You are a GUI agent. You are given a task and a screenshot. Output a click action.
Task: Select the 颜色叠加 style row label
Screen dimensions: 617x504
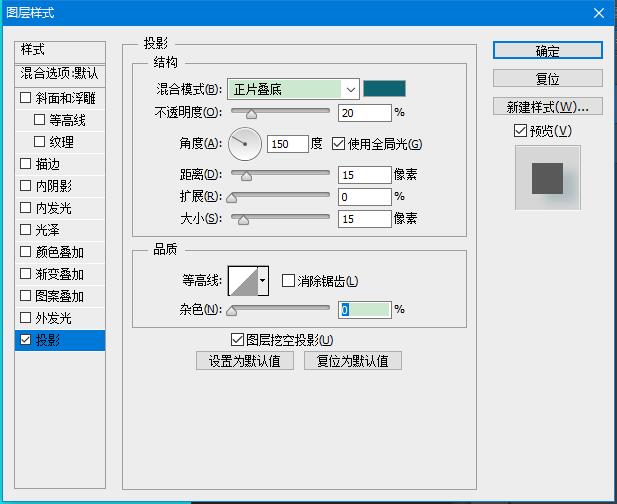point(60,252)
